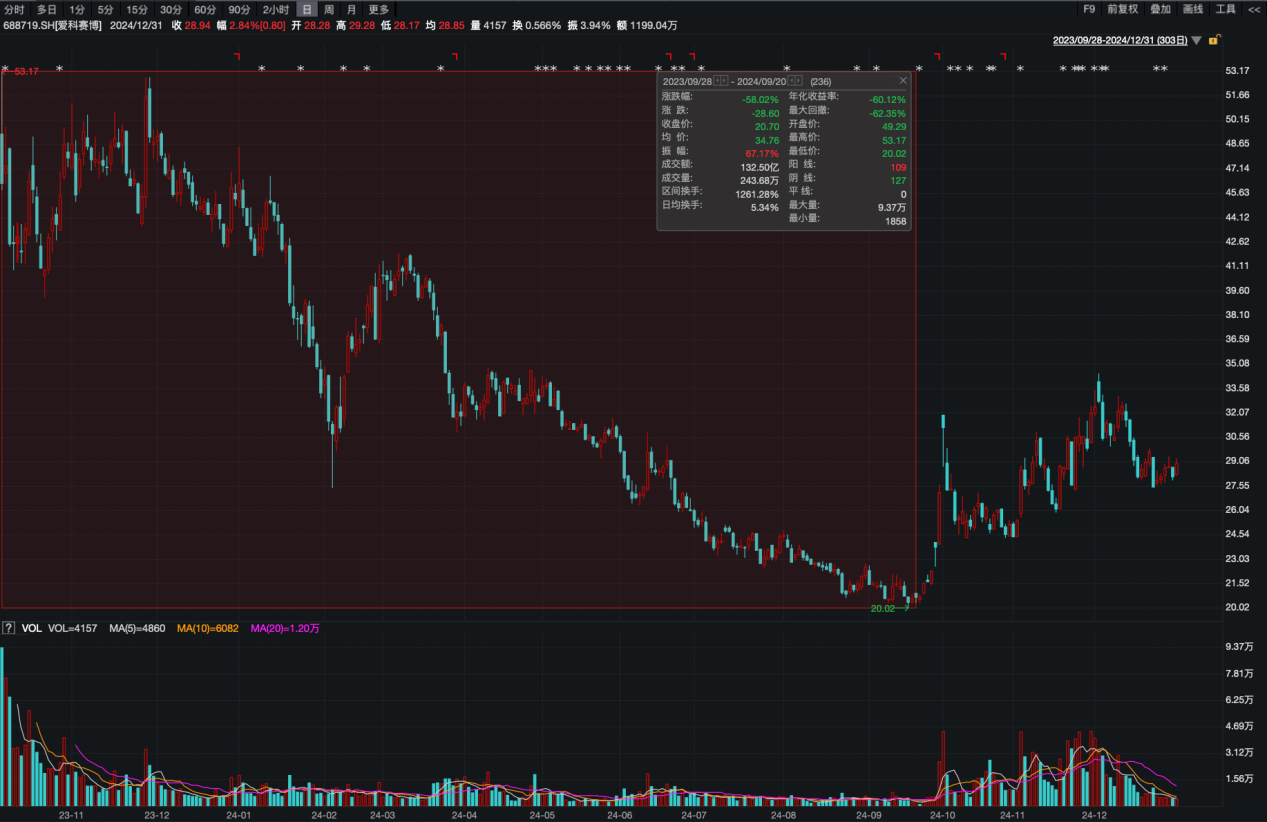
Task: Open the 工具 tools menu
Action: pyautogui.click(x=1225, y=9)
